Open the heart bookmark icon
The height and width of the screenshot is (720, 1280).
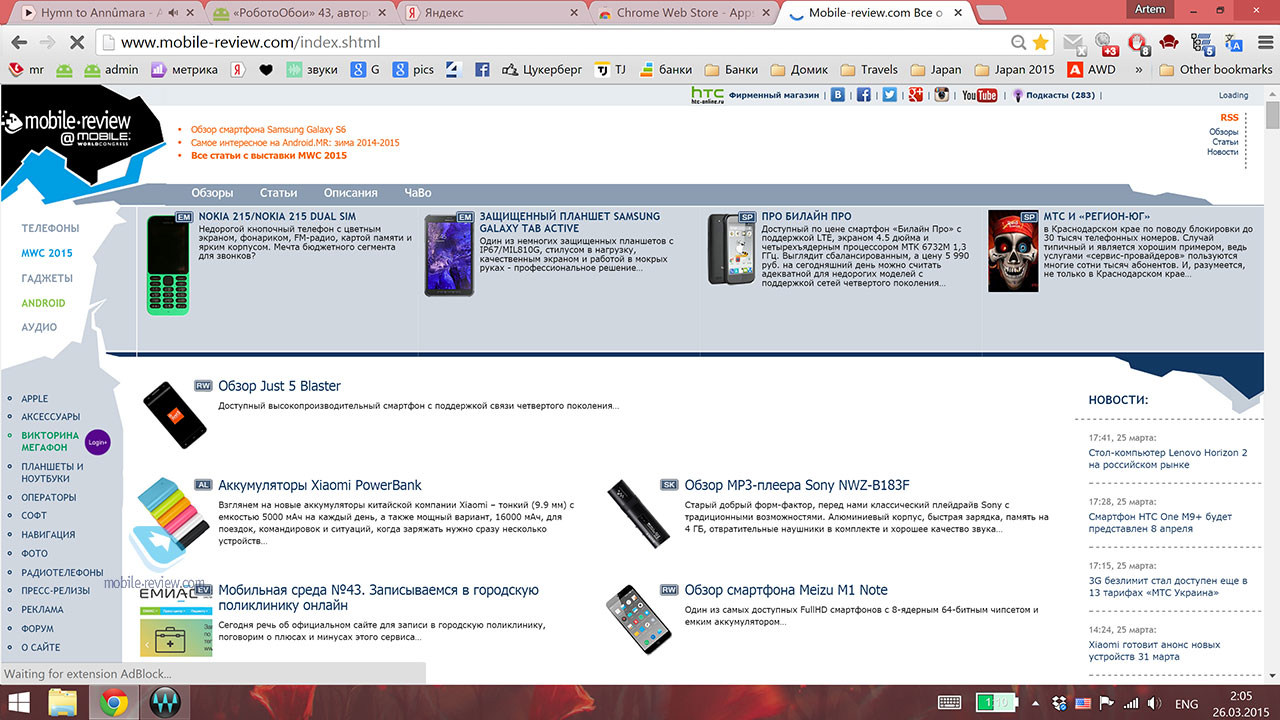click(x=265, y=70)
